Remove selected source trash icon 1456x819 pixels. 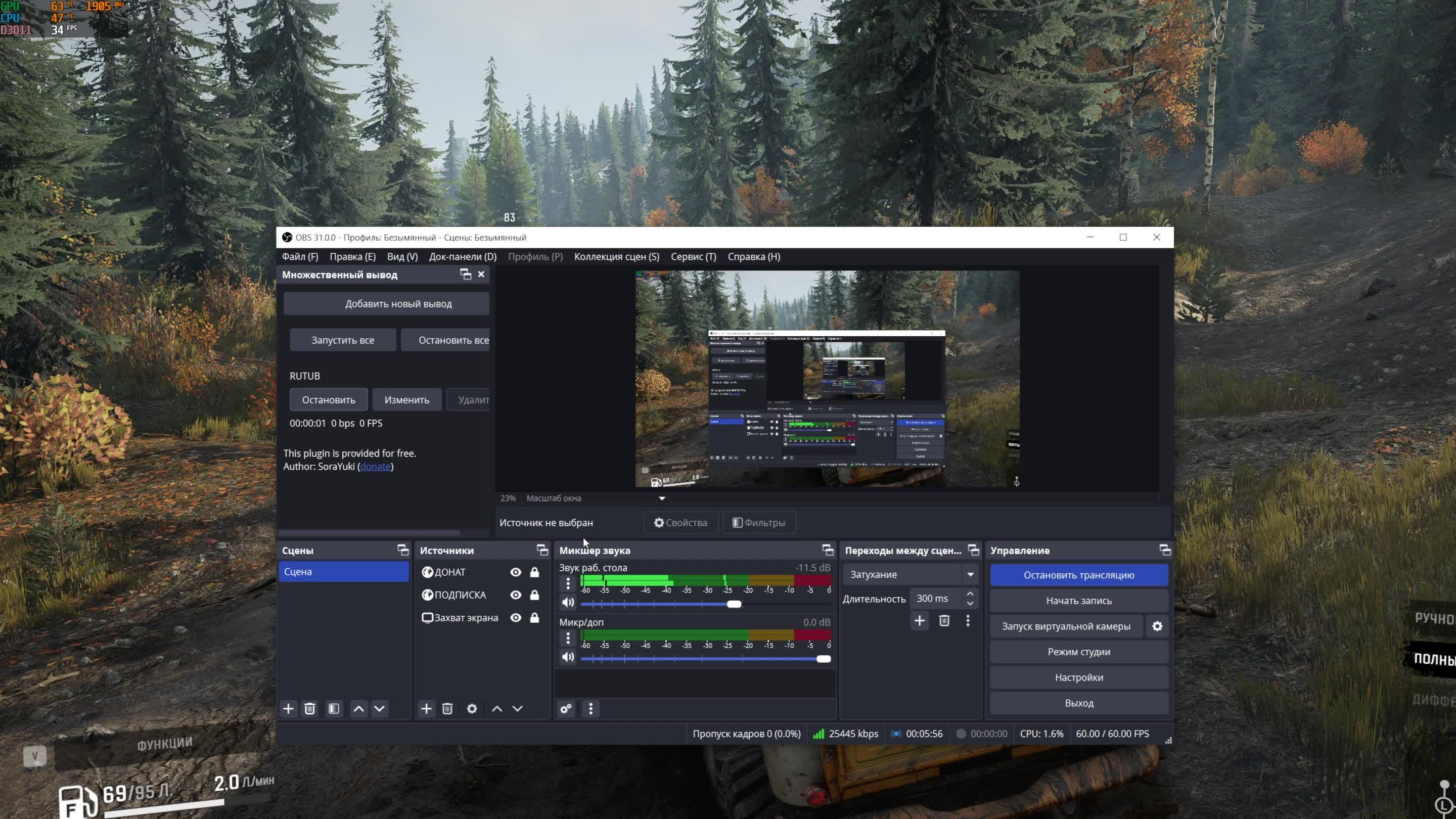point(447,709)
